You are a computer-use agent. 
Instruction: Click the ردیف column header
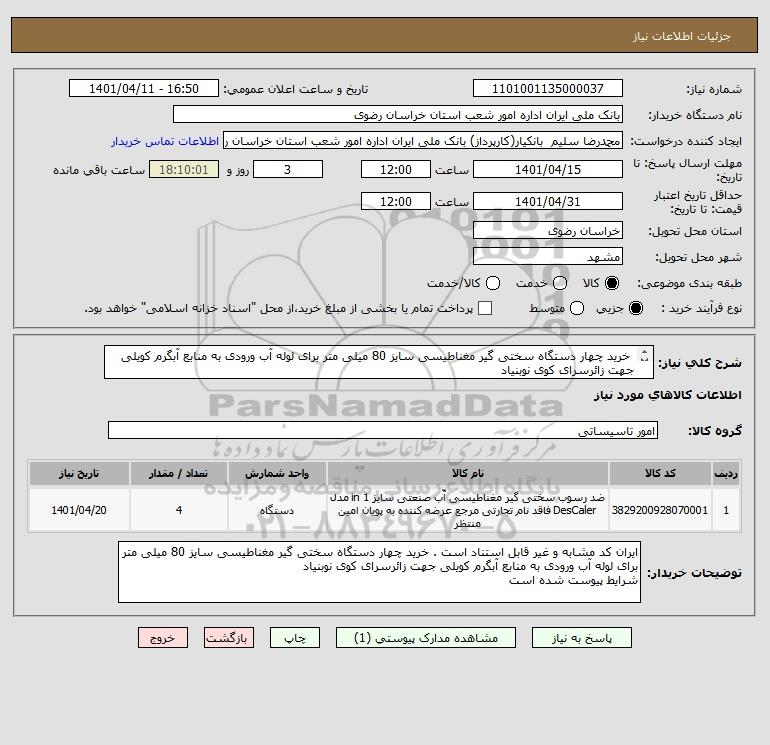pyautogui.click(x=726, y=473)
